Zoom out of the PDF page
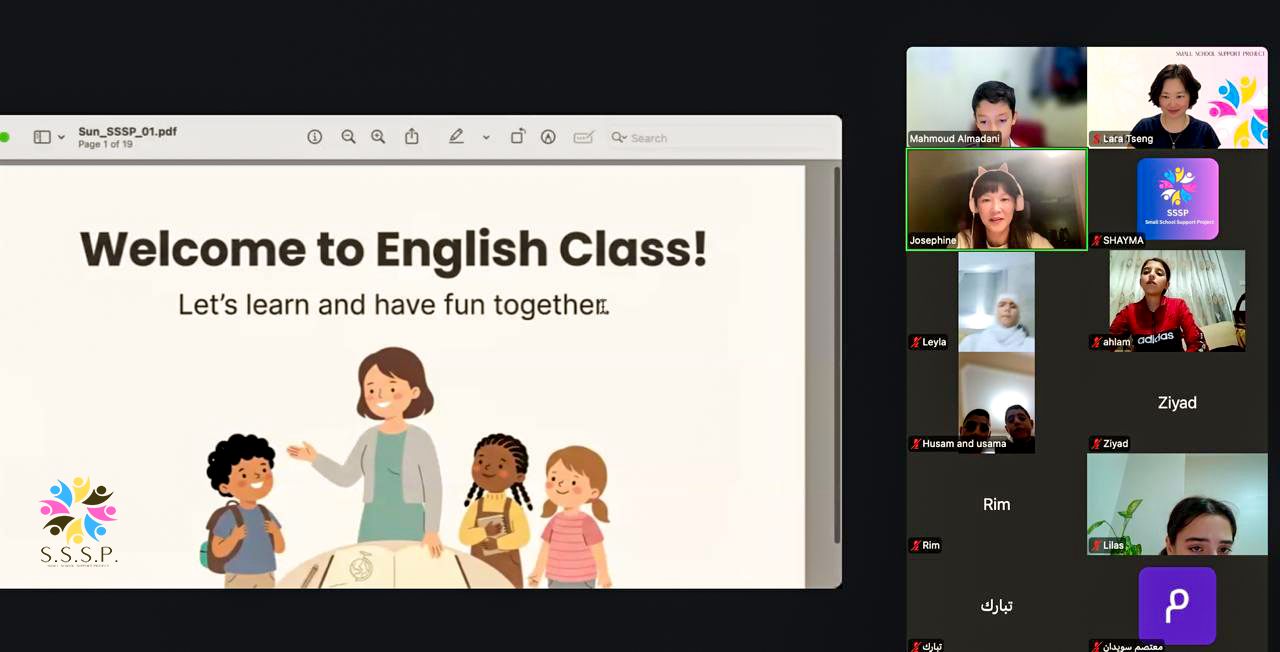Image resolution: width=1280 pixels, height=652 pixels. tap(348, 137)
